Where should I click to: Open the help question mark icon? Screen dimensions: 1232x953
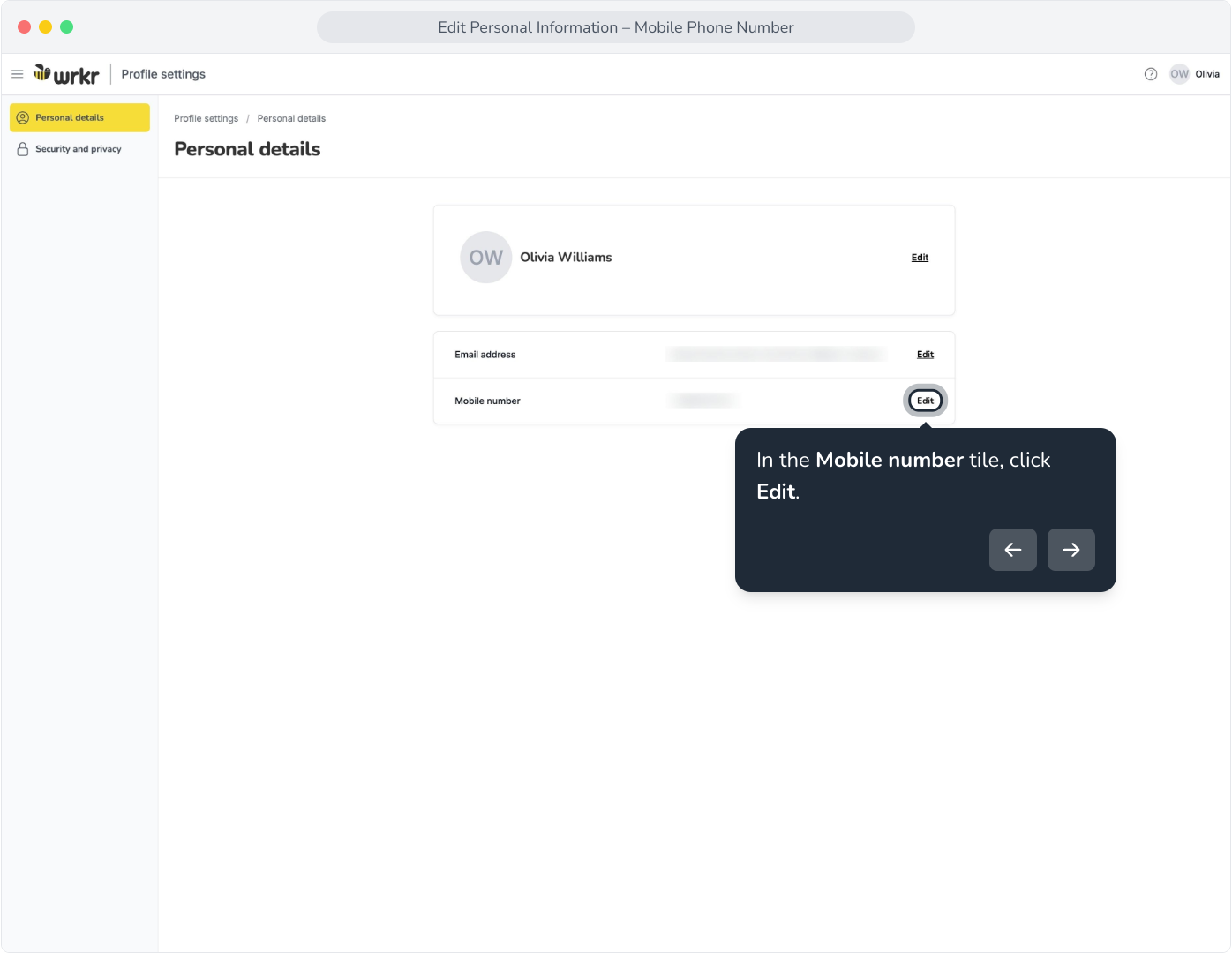1151,74
